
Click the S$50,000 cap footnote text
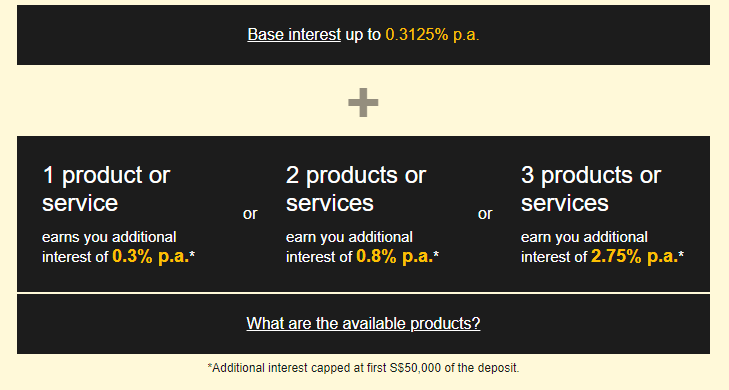363,368
